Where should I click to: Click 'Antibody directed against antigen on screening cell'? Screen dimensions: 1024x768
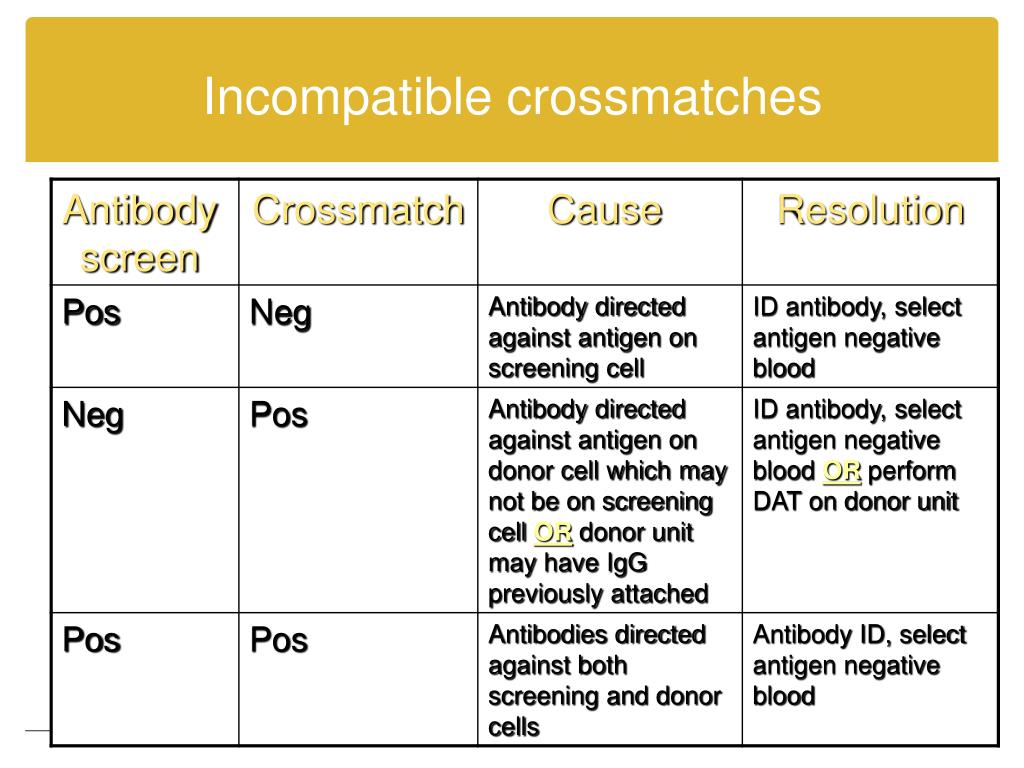click(x=593, y=338)
